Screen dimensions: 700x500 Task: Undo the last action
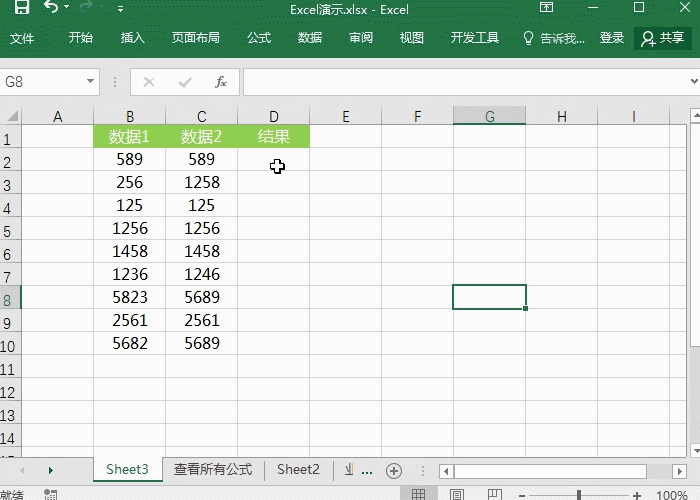coord(51,7)
